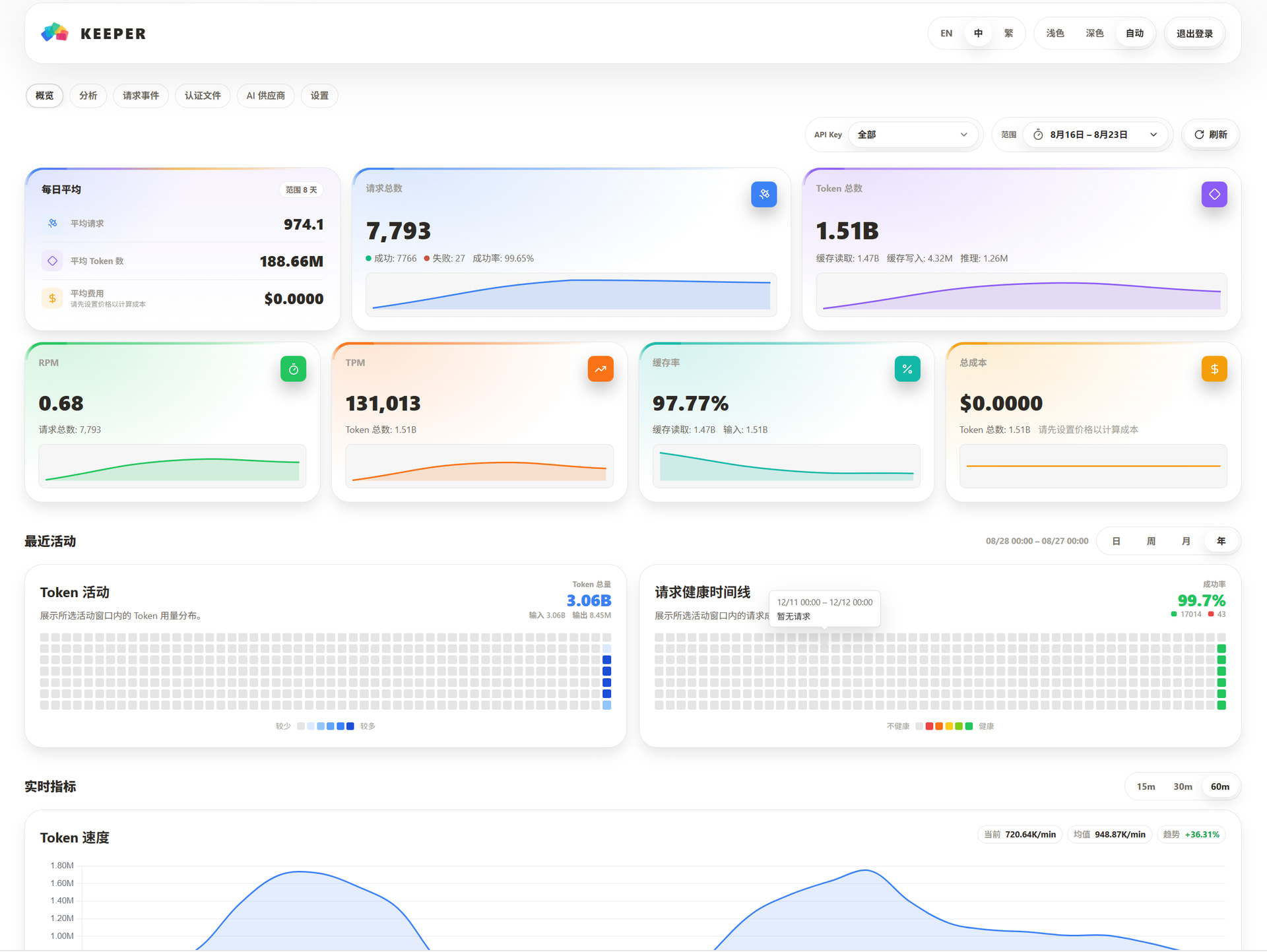Click the 均值 948.87K/min chip

pos(1109,835)
